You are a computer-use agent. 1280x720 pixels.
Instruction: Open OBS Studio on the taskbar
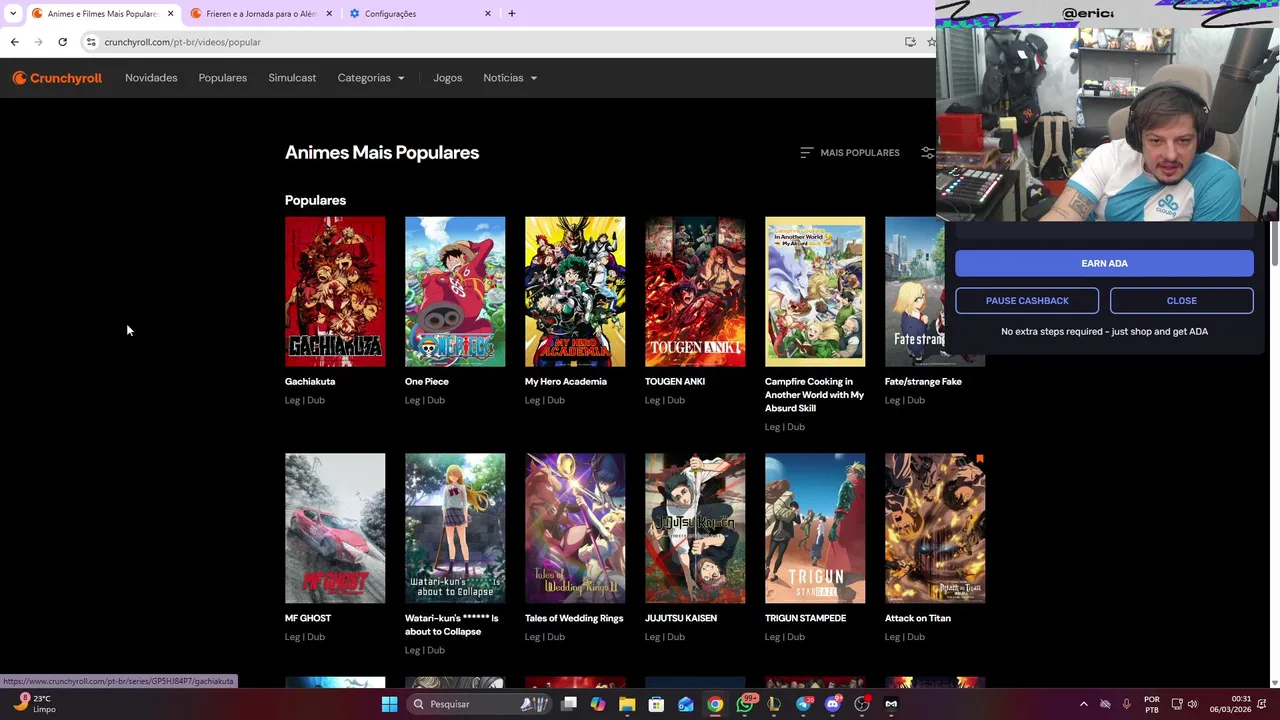click(862, 704)
